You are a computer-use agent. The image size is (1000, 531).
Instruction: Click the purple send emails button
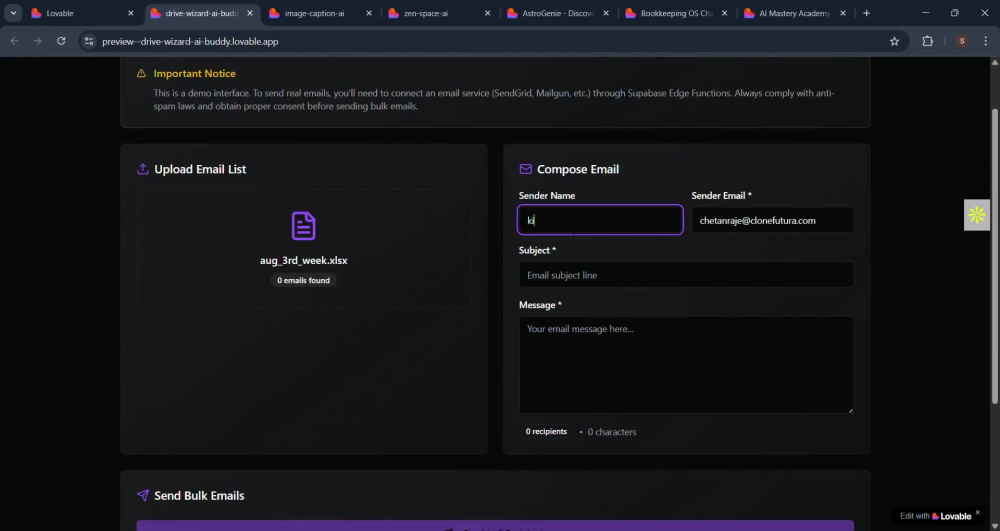(495, 526)
